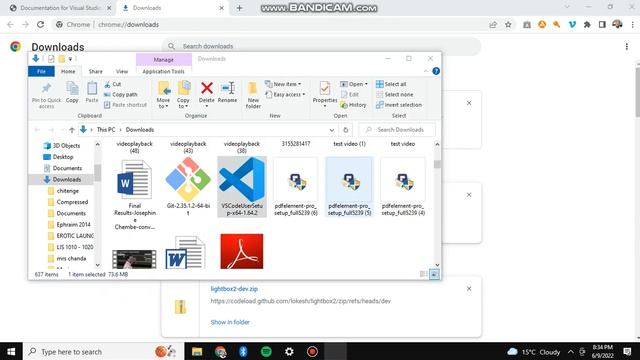The height and width of the screenshot is (360, 640).
Task: Switch to large icons view button
Action: point(434,274)
